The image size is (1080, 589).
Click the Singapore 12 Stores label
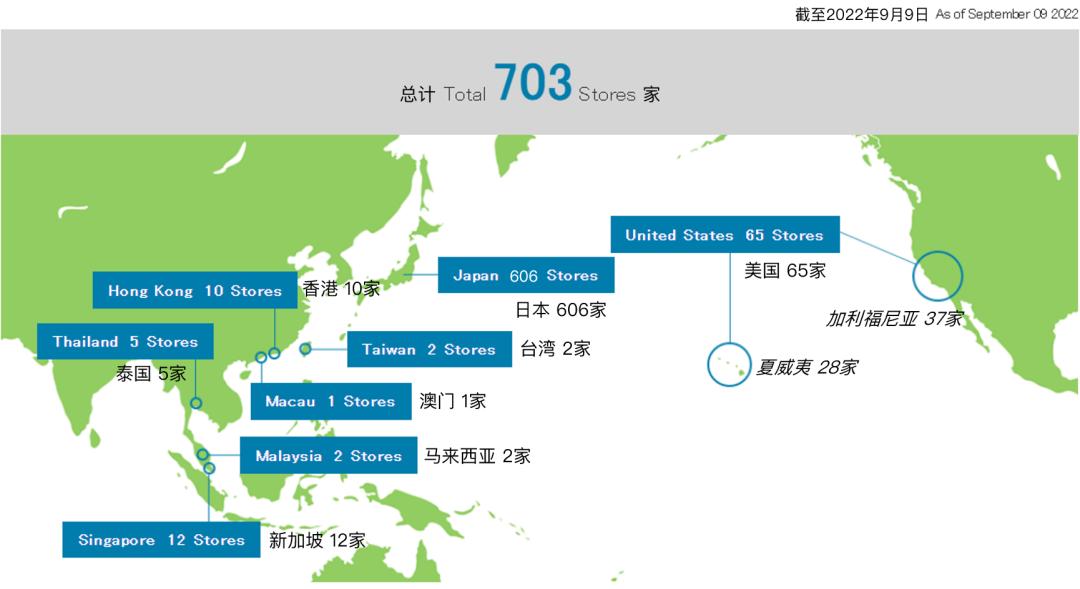pos(161,539)
